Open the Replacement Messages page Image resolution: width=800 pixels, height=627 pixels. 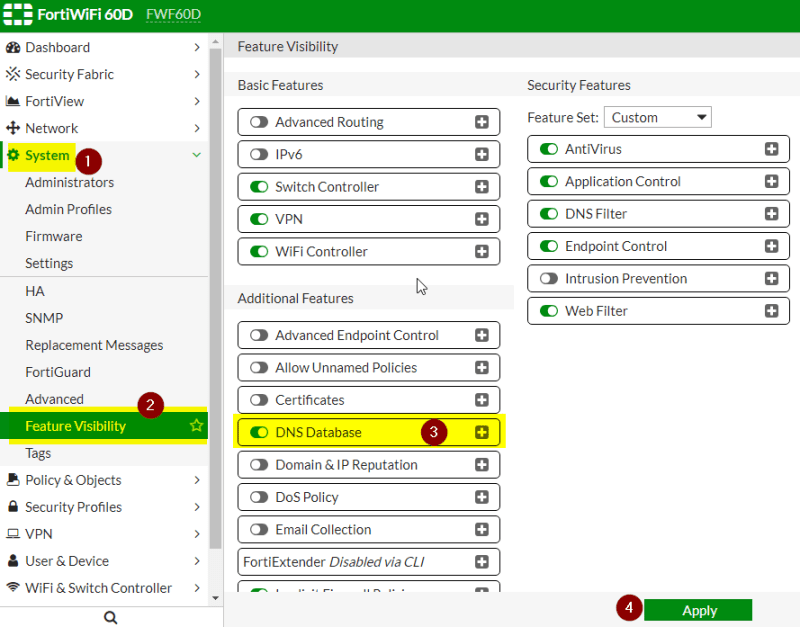[94, 345]
